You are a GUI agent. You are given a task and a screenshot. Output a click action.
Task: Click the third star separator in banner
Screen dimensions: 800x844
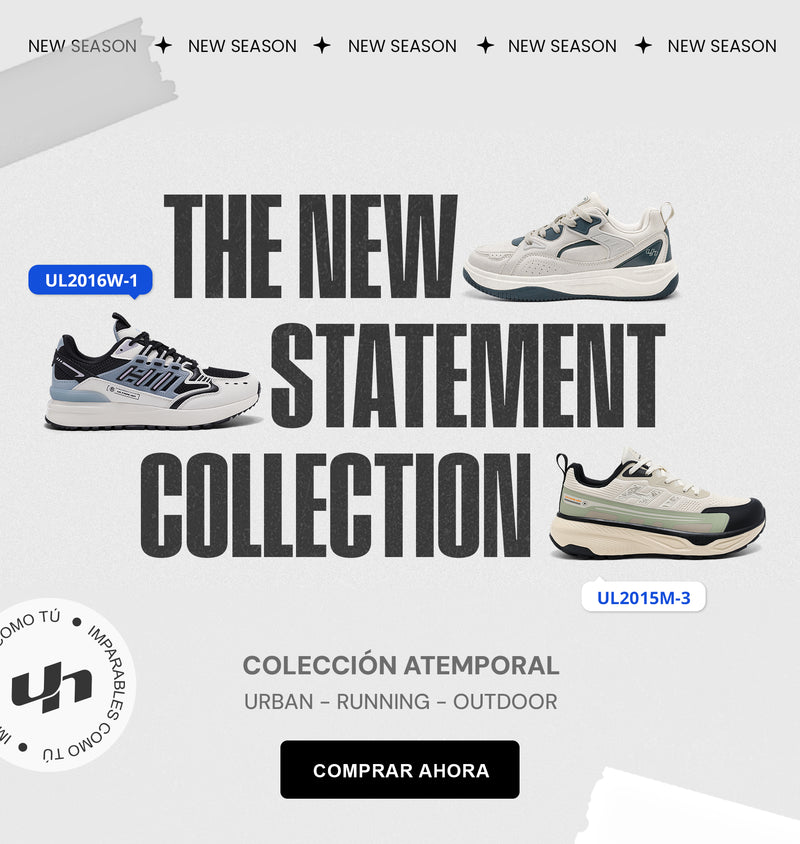[x=485, y=46]
